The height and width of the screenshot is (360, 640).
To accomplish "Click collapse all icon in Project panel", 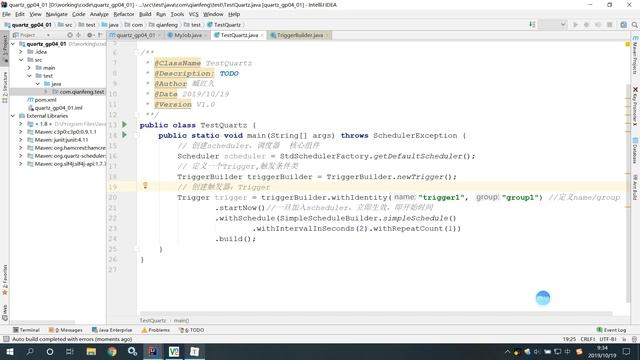I will click(x=79, y=35).
